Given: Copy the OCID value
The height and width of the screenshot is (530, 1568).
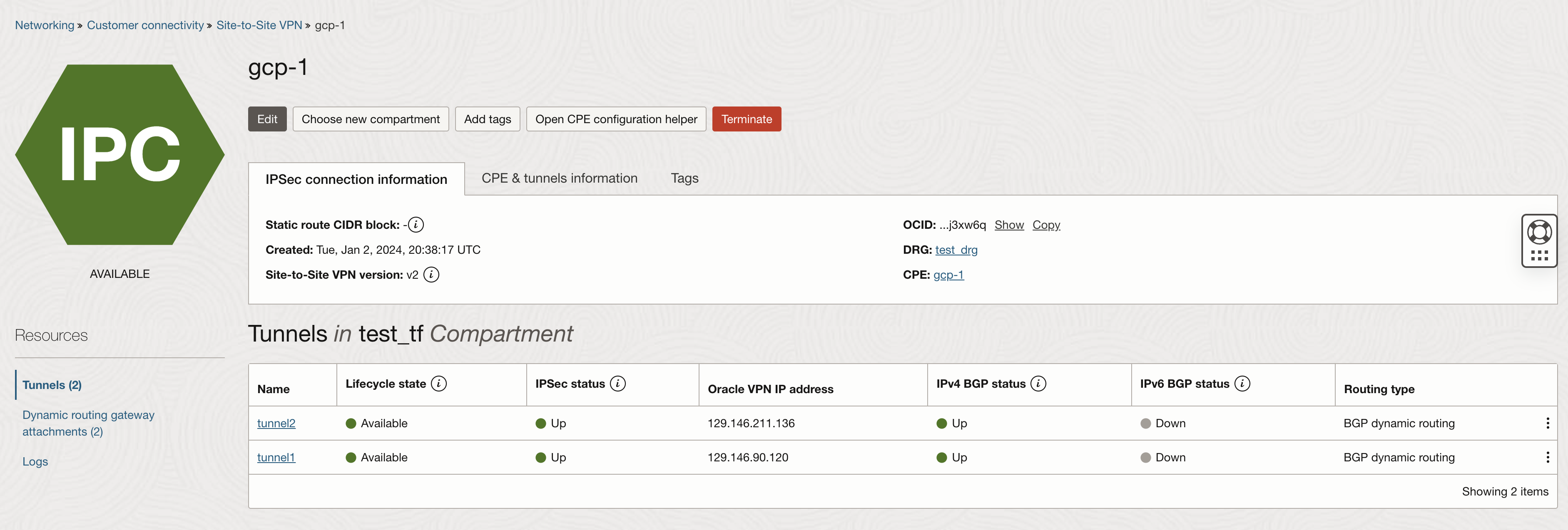Looking at the screenshot, I should (x=1046, y=225).
